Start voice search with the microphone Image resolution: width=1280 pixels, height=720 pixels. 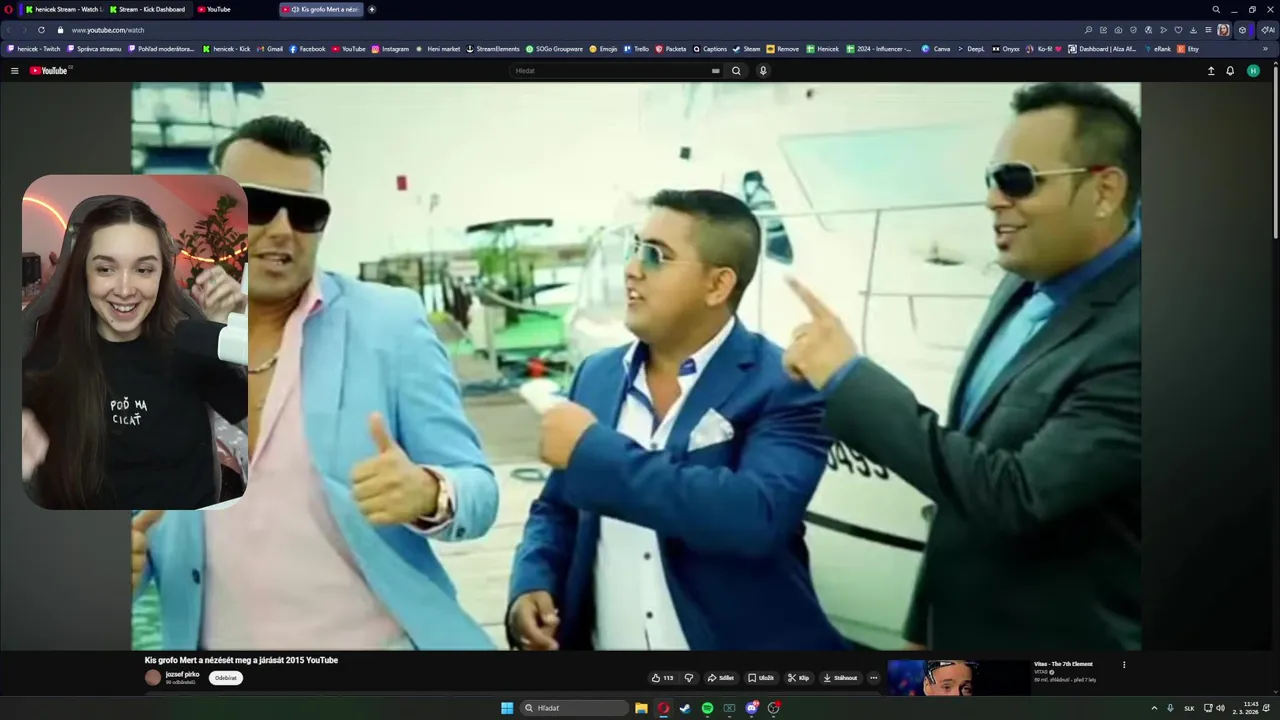point(763,71)
